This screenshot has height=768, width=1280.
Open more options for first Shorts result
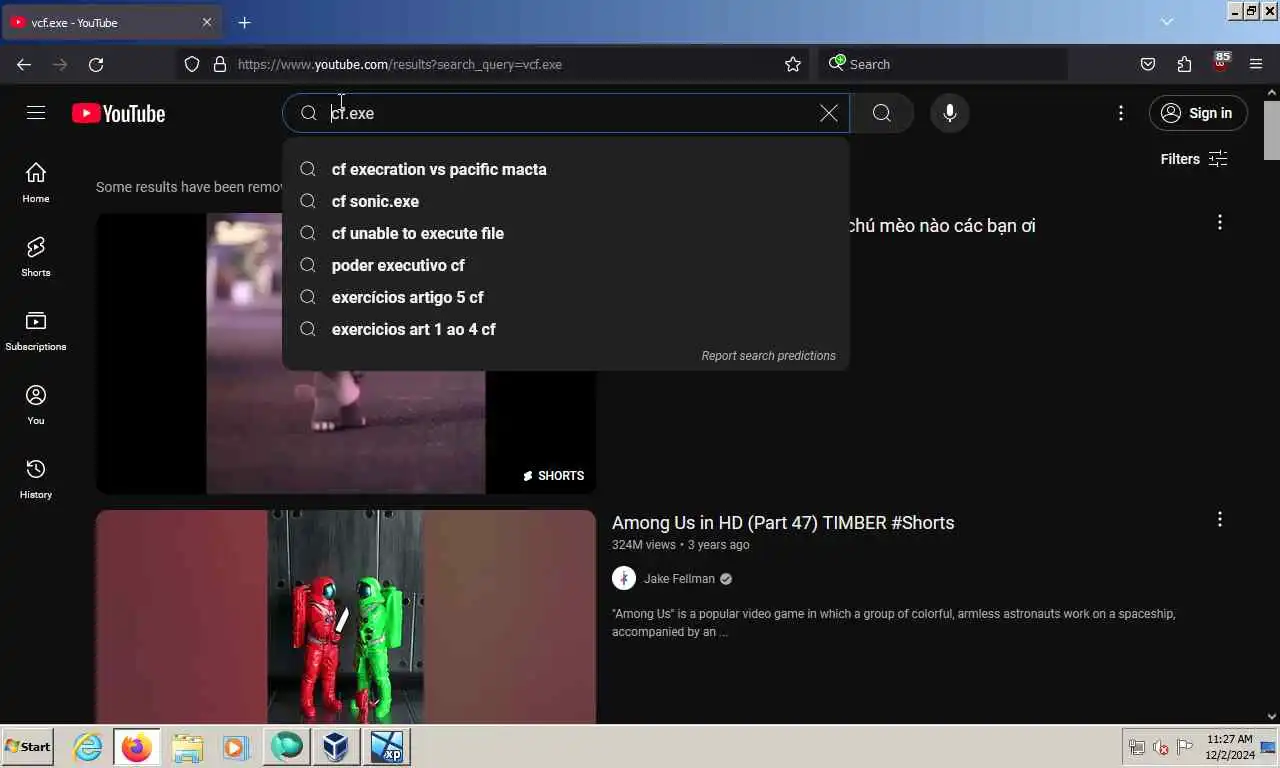(x=1219, y=222)
